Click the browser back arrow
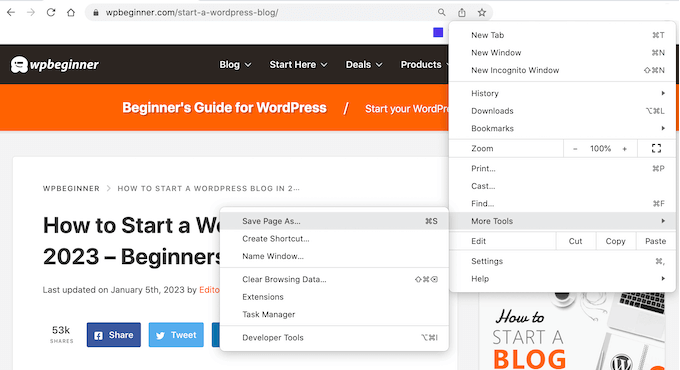The width and height of the screenshot is (680, 370). pos(11,13)
